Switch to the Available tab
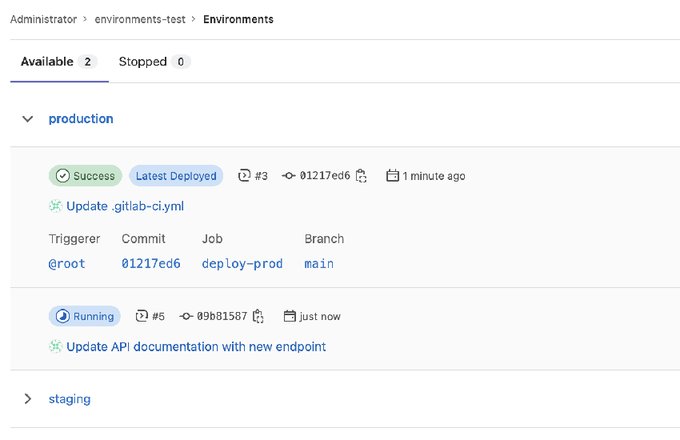680x440 pixels. (59, 62)
